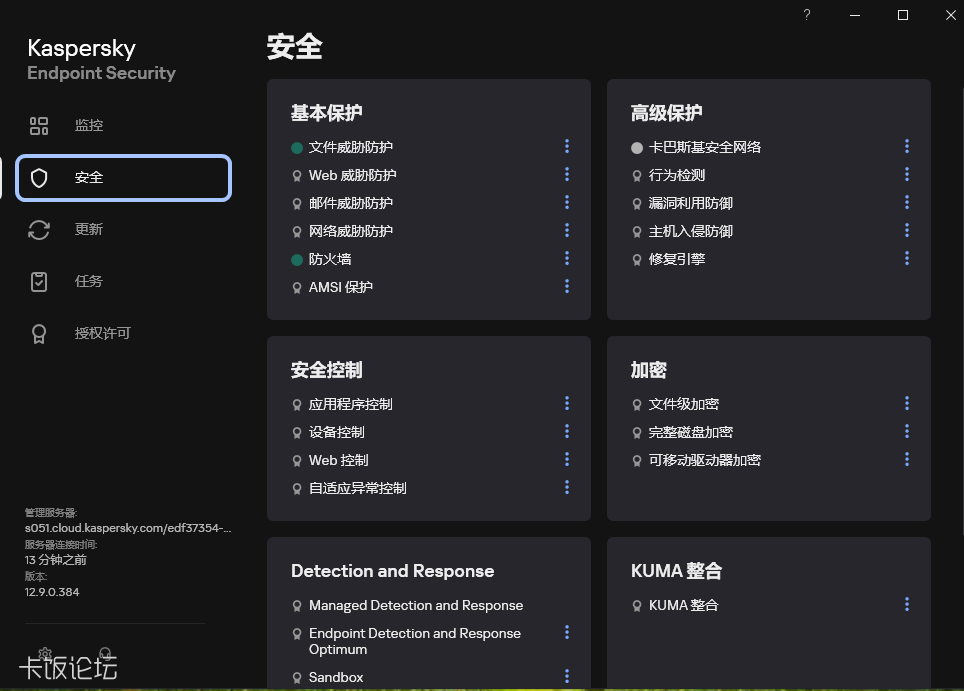Show options for 自适应异常控制
The image size is (964, 691).
[x=567, y=488]
